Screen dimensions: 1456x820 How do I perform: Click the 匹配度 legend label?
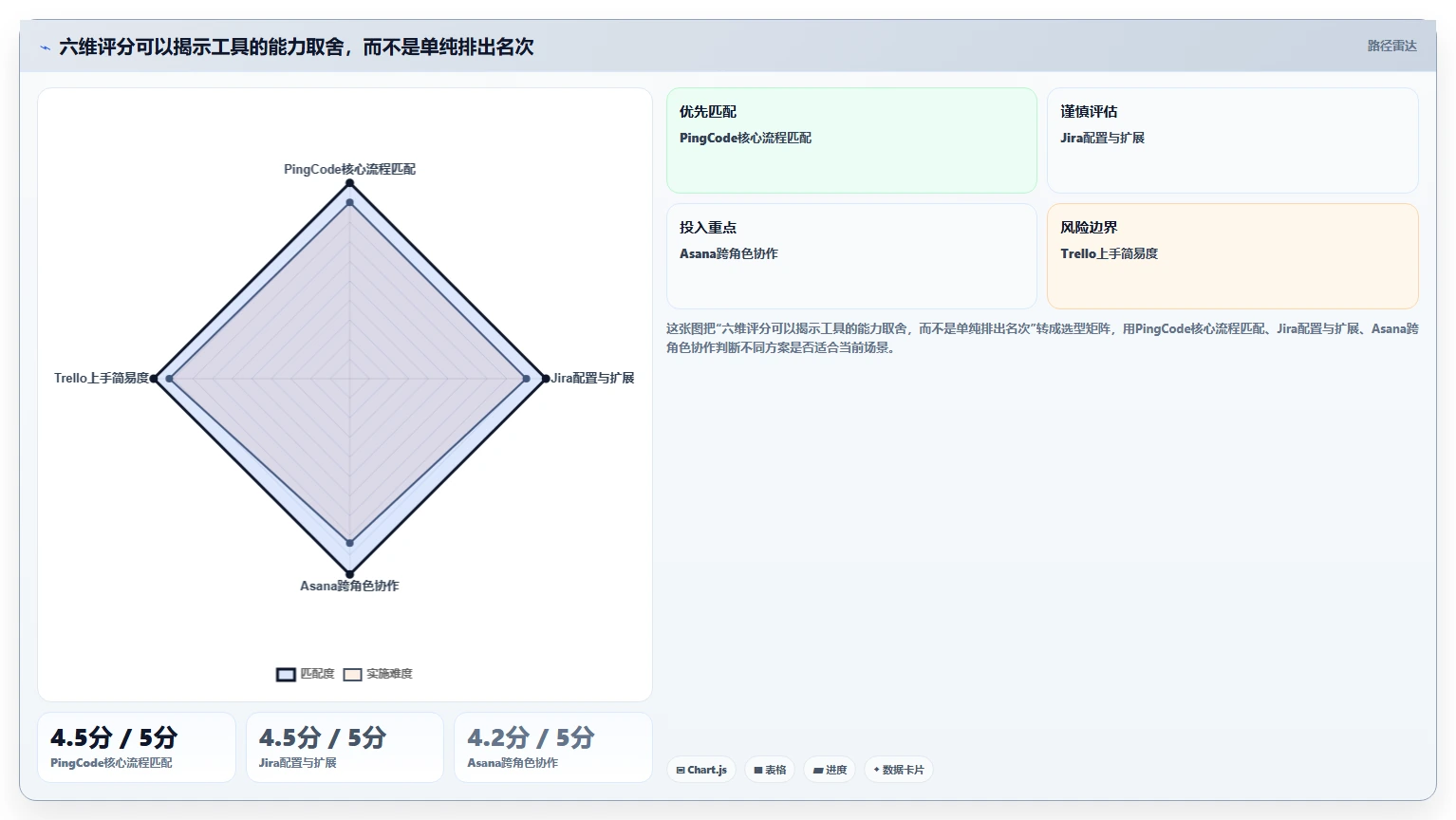click(x=317, y=674)
